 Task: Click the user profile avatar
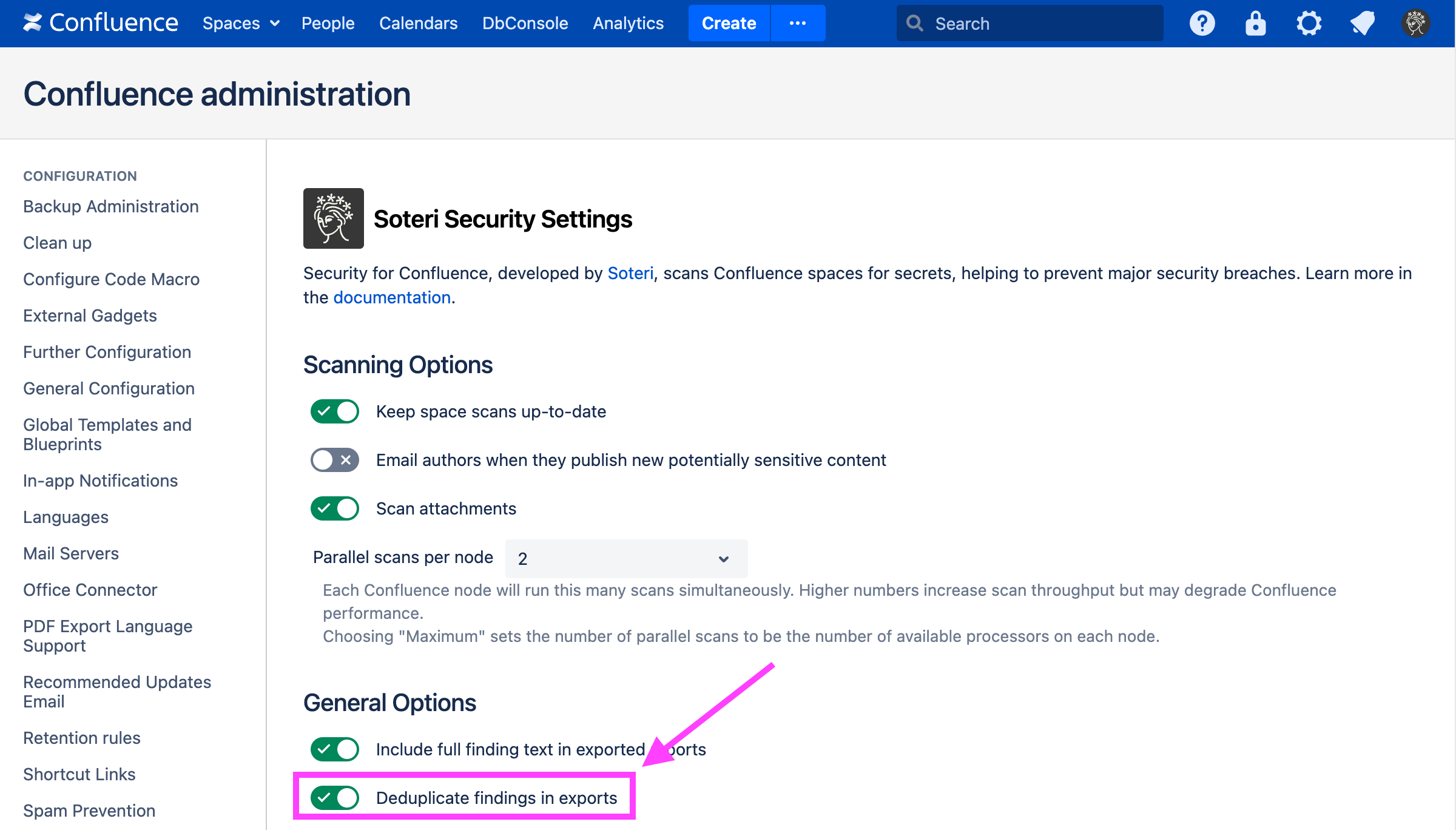[x=1415, y=23]
